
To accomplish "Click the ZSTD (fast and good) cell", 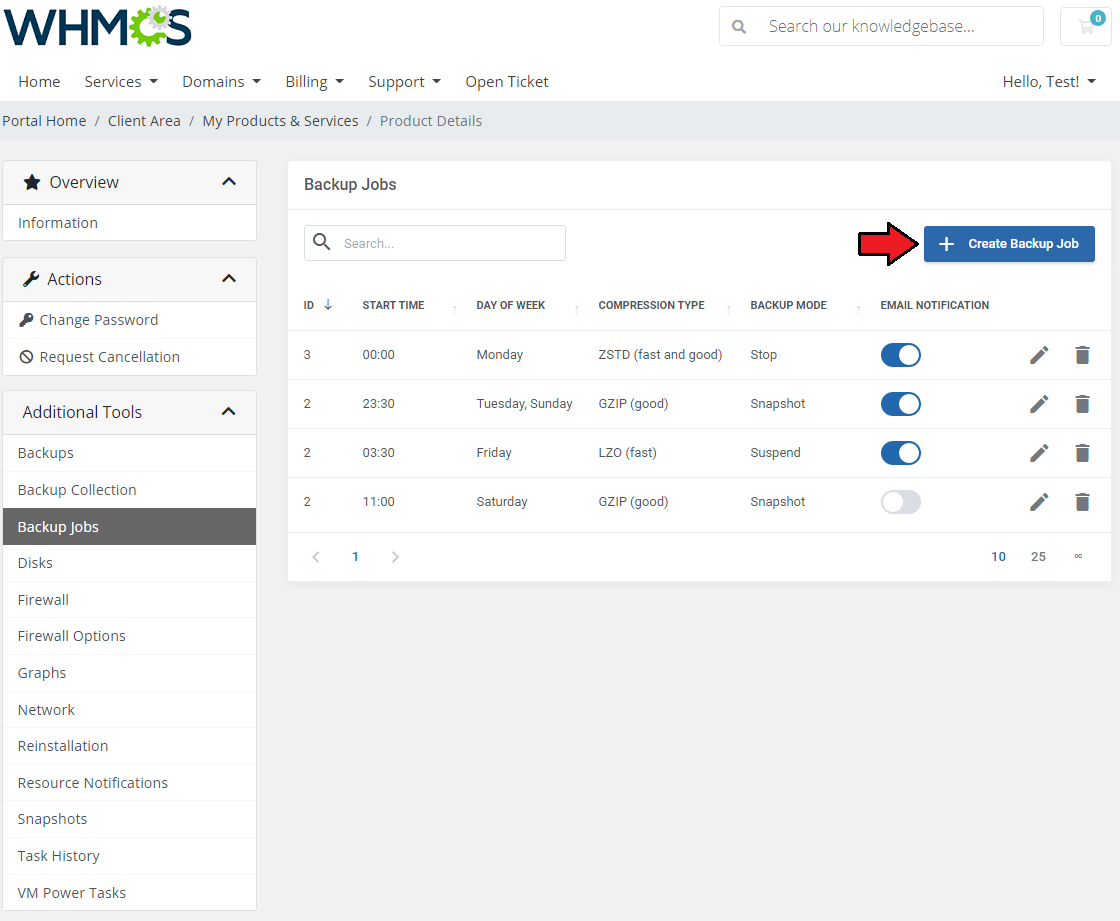I will [x=660, y=354].
